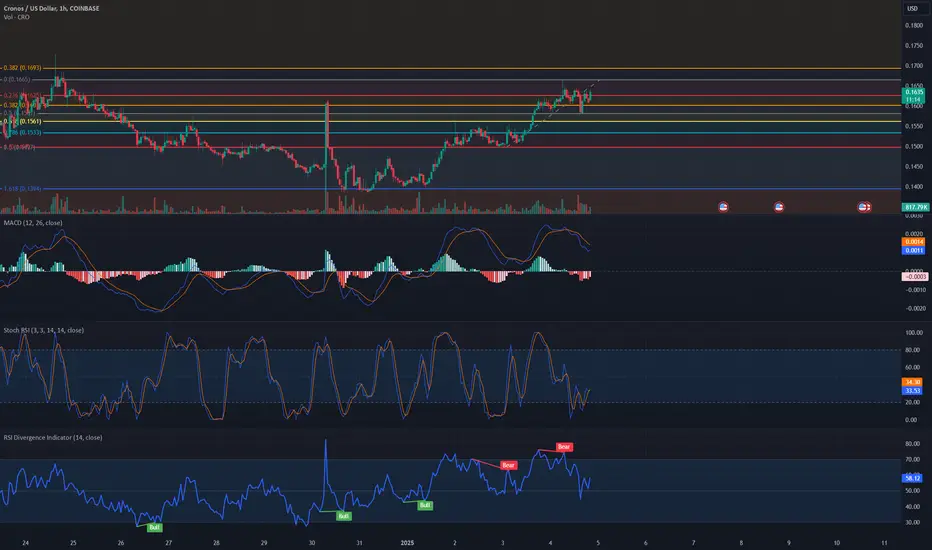Click the green 0.1635 current price label
This screenshot has height=550, width=932.
[x=914, y=92]
